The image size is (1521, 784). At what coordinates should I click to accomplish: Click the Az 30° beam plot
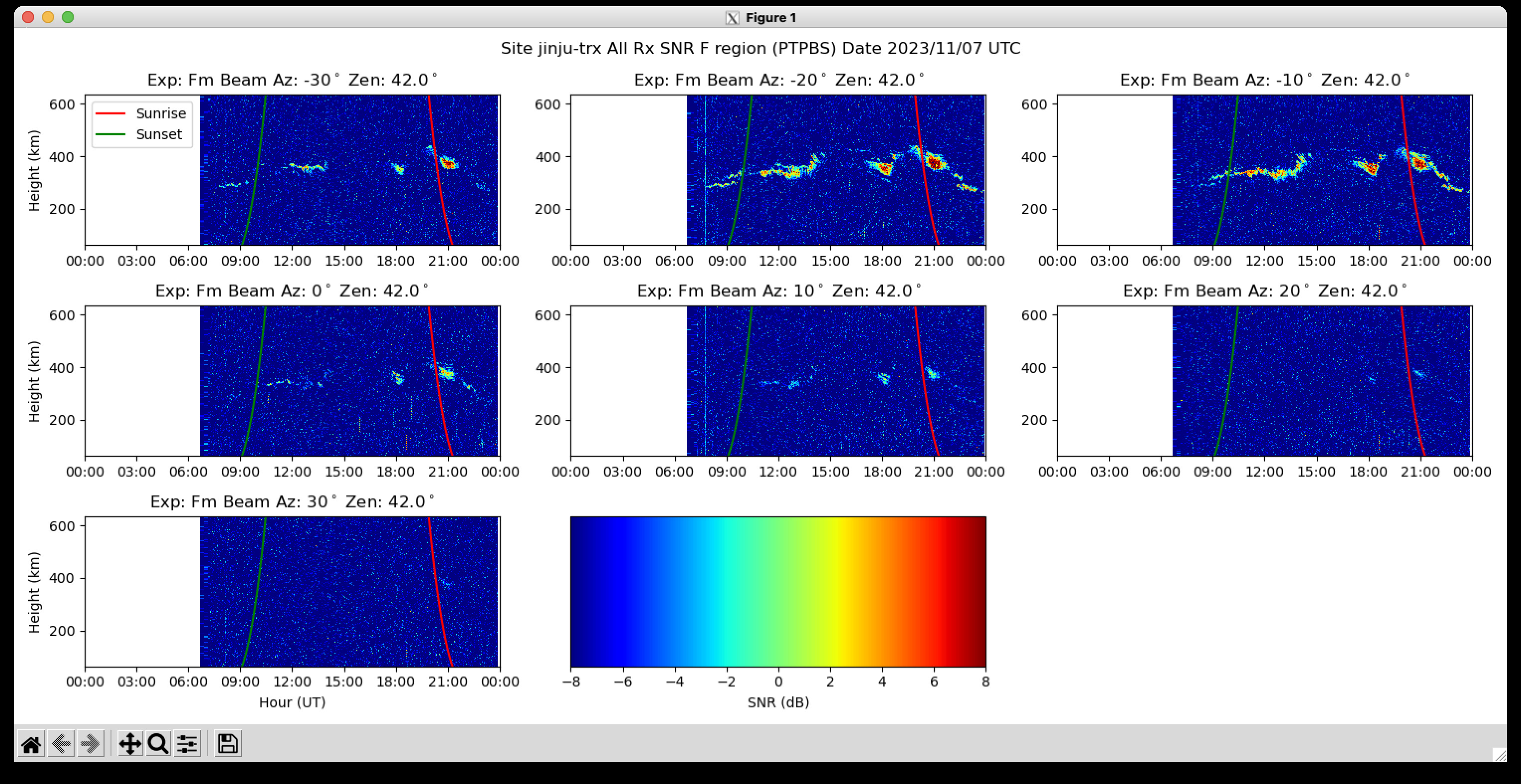click(x=292, y=591)
